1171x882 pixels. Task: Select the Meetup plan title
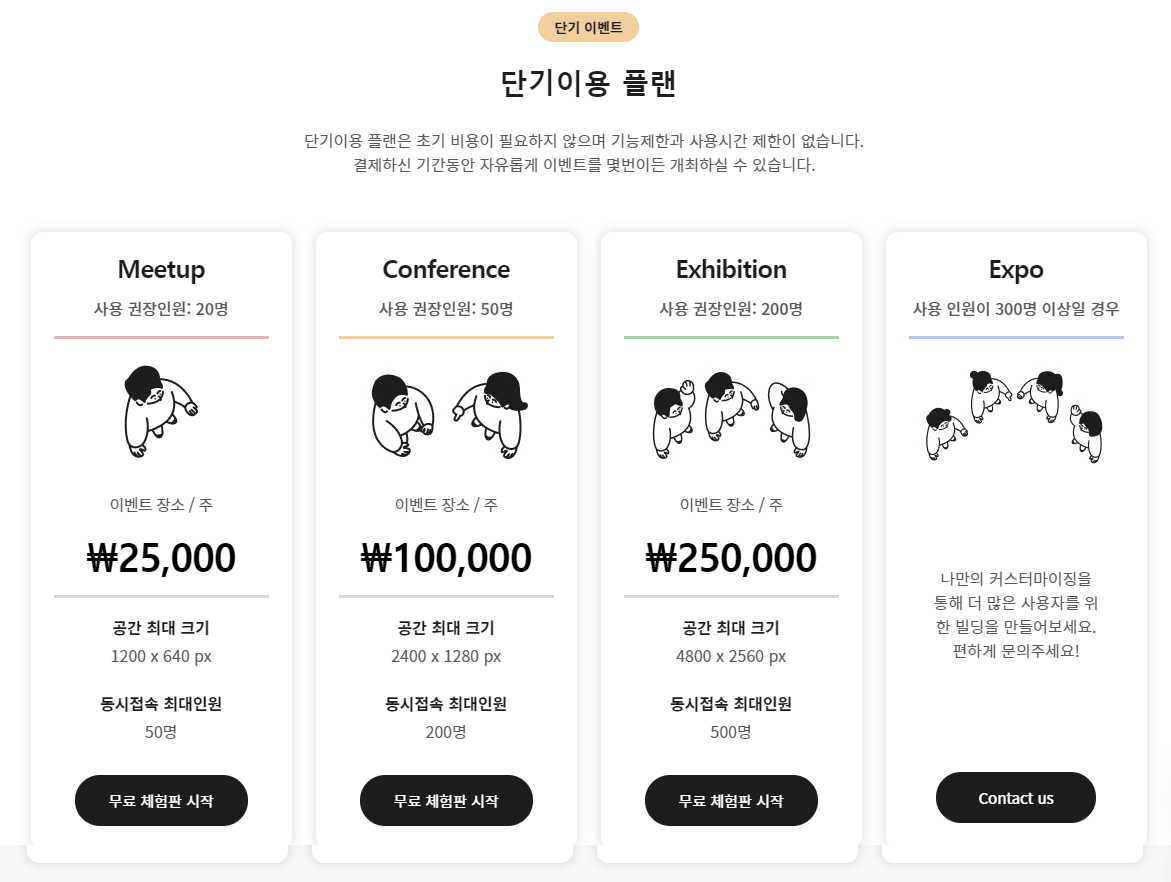pos(161,269)
